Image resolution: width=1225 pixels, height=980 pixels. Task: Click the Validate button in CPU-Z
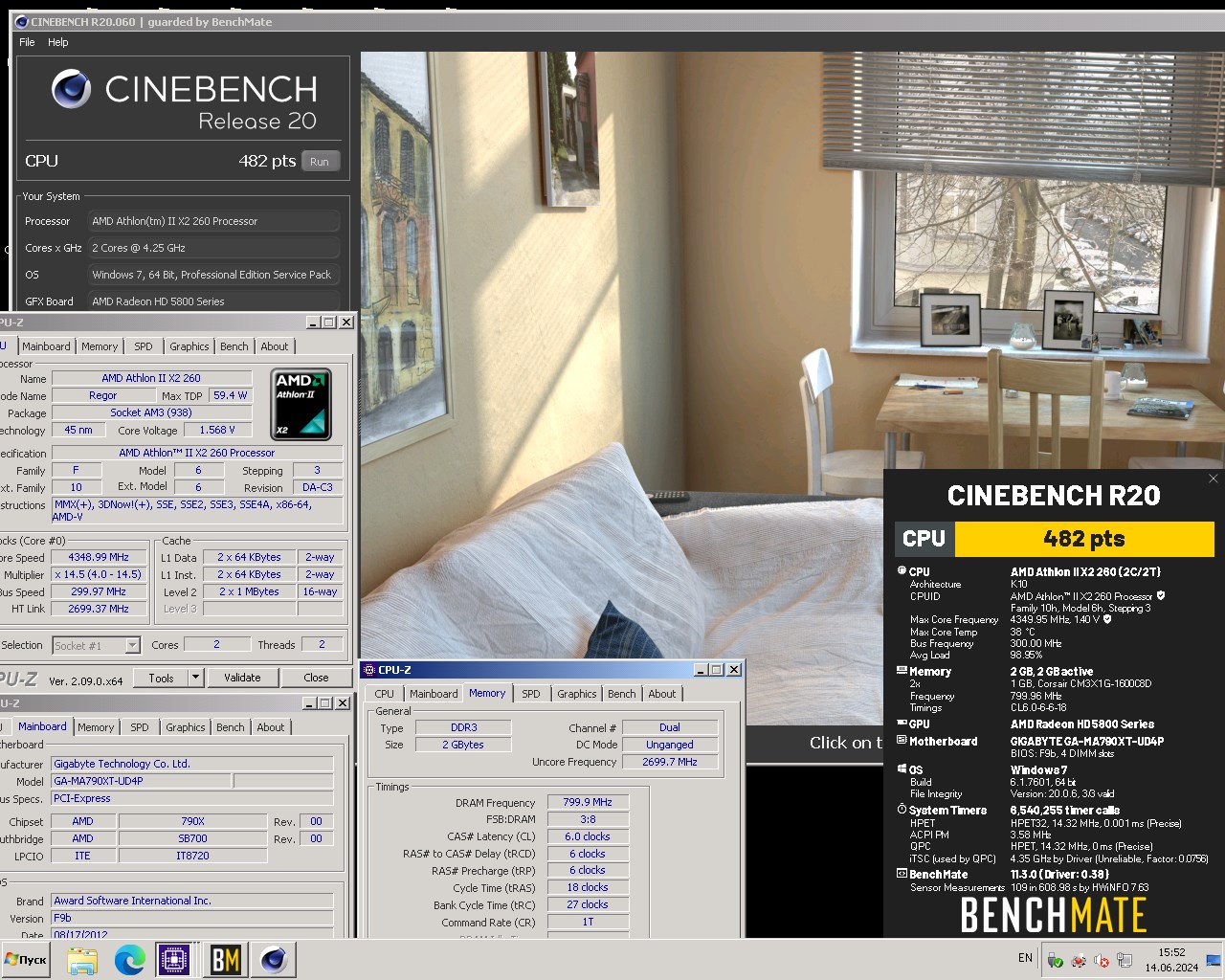(242, 678)
